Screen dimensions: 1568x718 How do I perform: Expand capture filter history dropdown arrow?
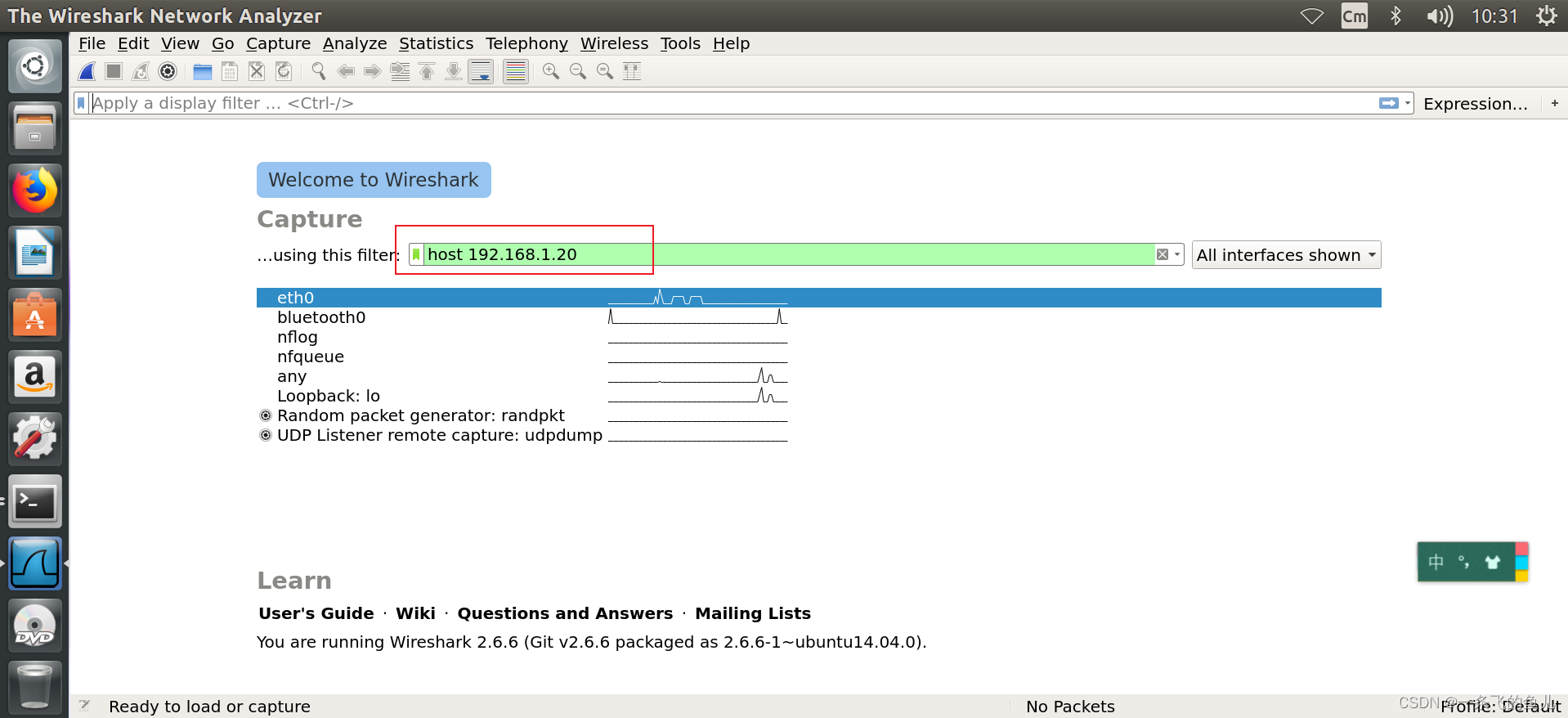coord(1177,254)
